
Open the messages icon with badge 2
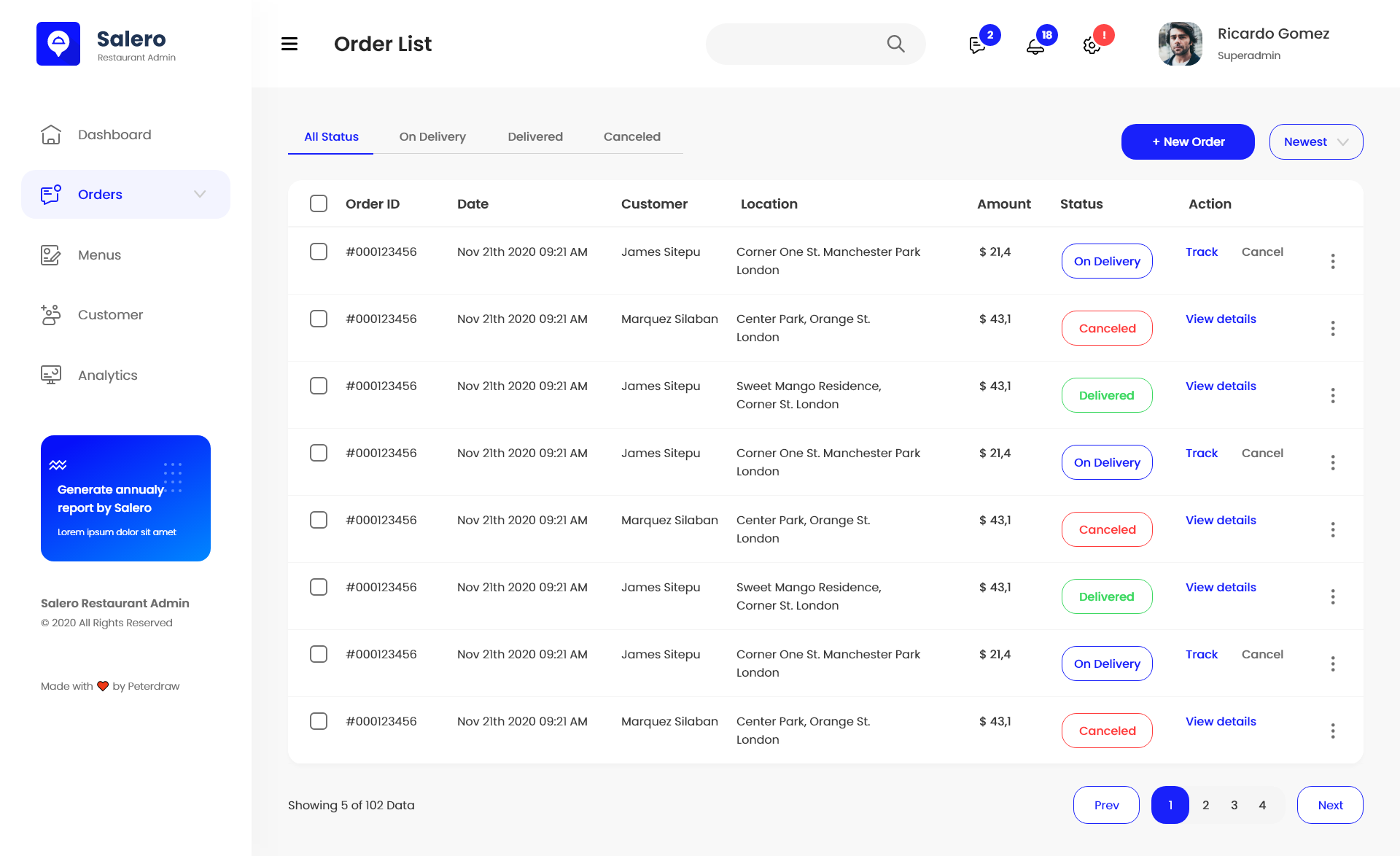[977, 45]
